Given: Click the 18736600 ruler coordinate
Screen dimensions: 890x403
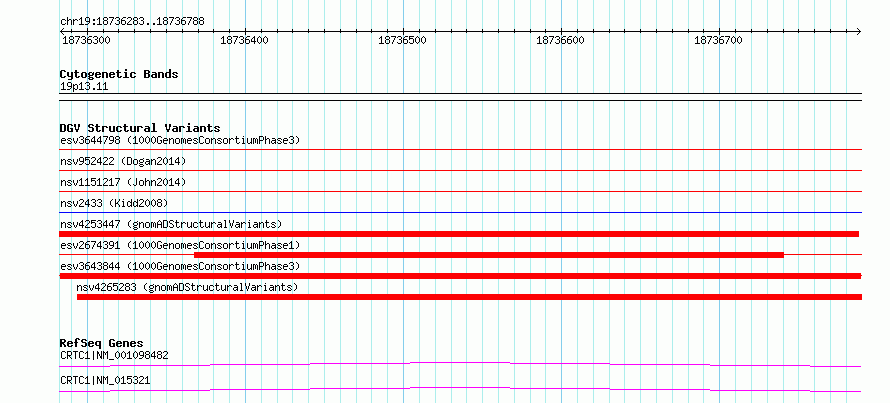Looking at the screenshot, I should click(x=560, y=40).
